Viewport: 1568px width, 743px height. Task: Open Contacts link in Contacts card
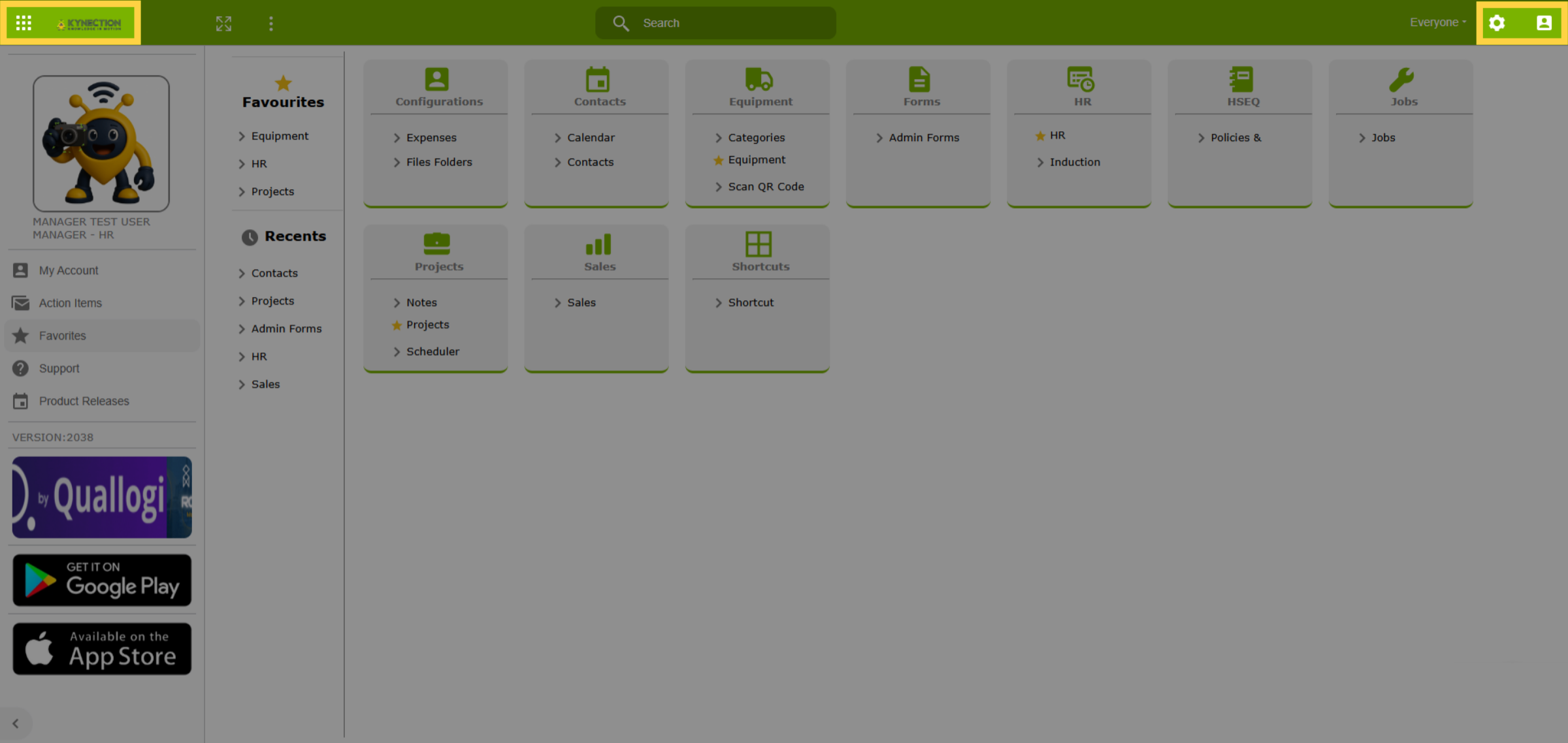coord(591,162)
